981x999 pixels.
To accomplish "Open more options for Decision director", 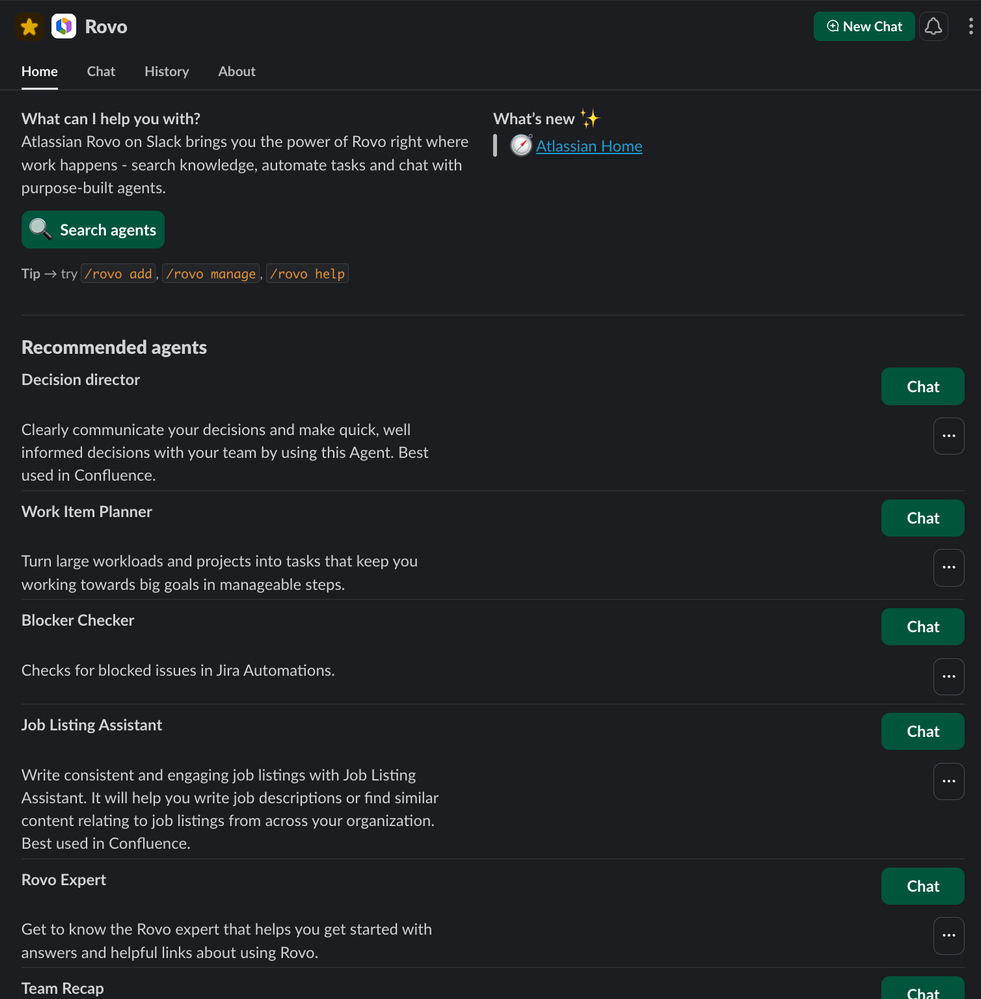I will (x=948, y=436).
